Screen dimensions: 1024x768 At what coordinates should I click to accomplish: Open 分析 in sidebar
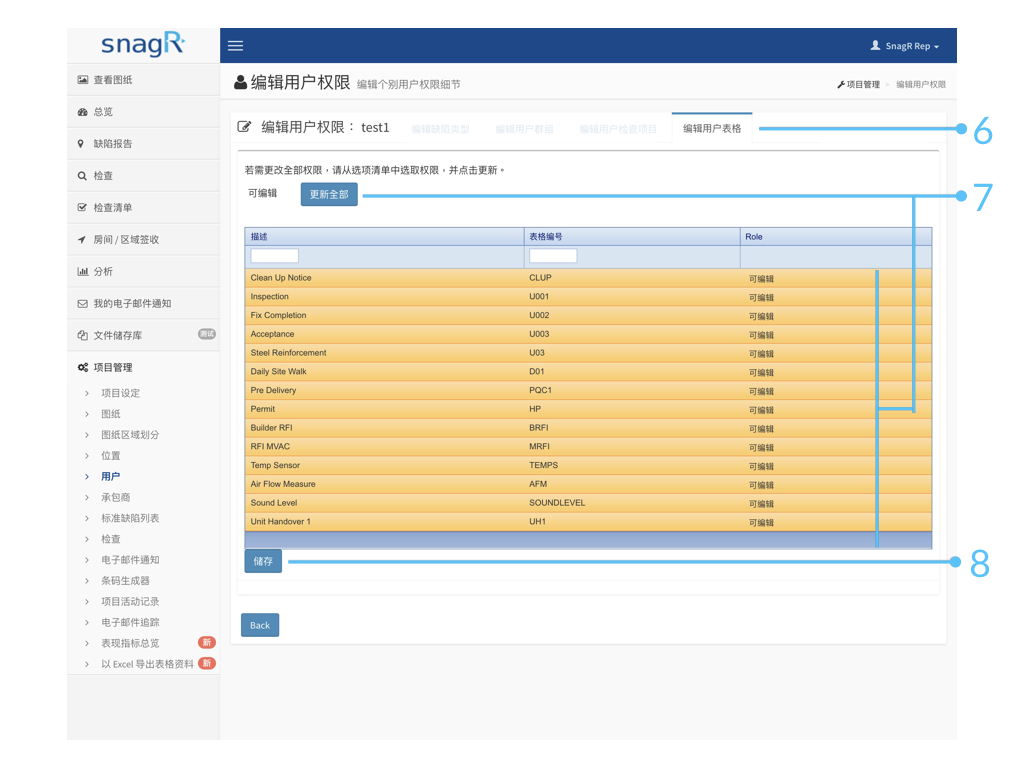tap(143, 272)
